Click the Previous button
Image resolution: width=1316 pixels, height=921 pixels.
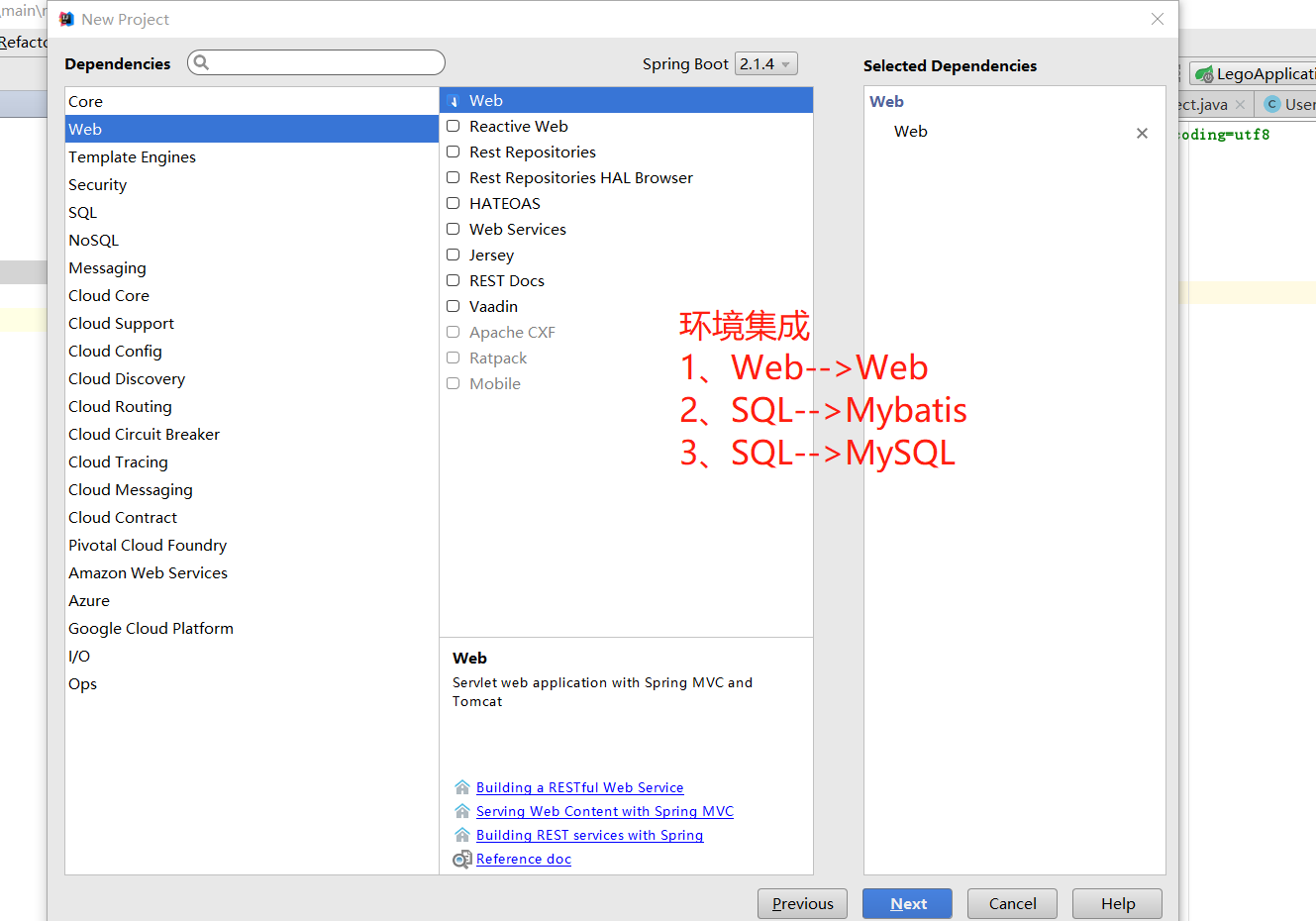802,903
